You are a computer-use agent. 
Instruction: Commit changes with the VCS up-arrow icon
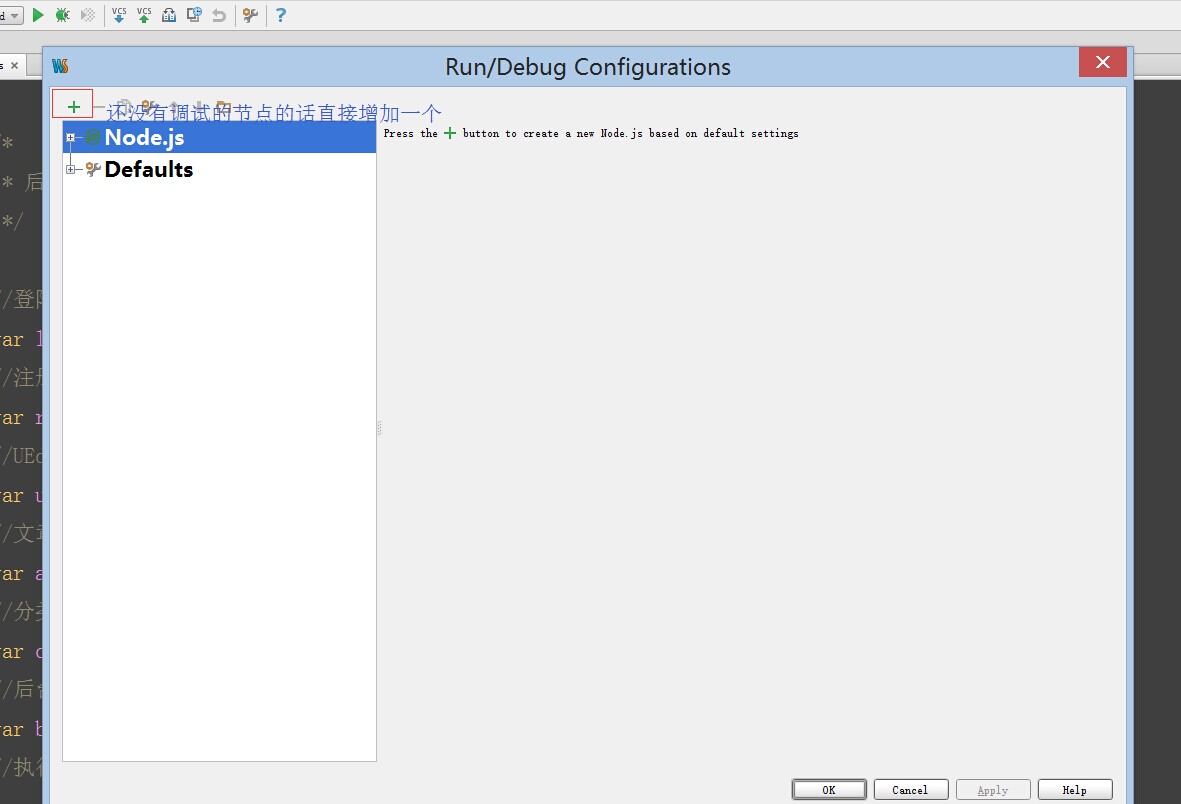144,15
